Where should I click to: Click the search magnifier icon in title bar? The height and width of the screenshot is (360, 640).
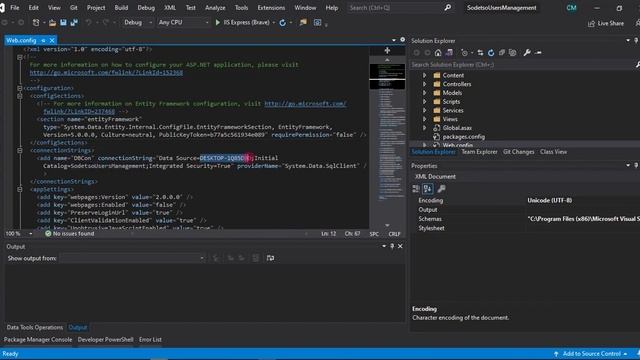[448, 7]
